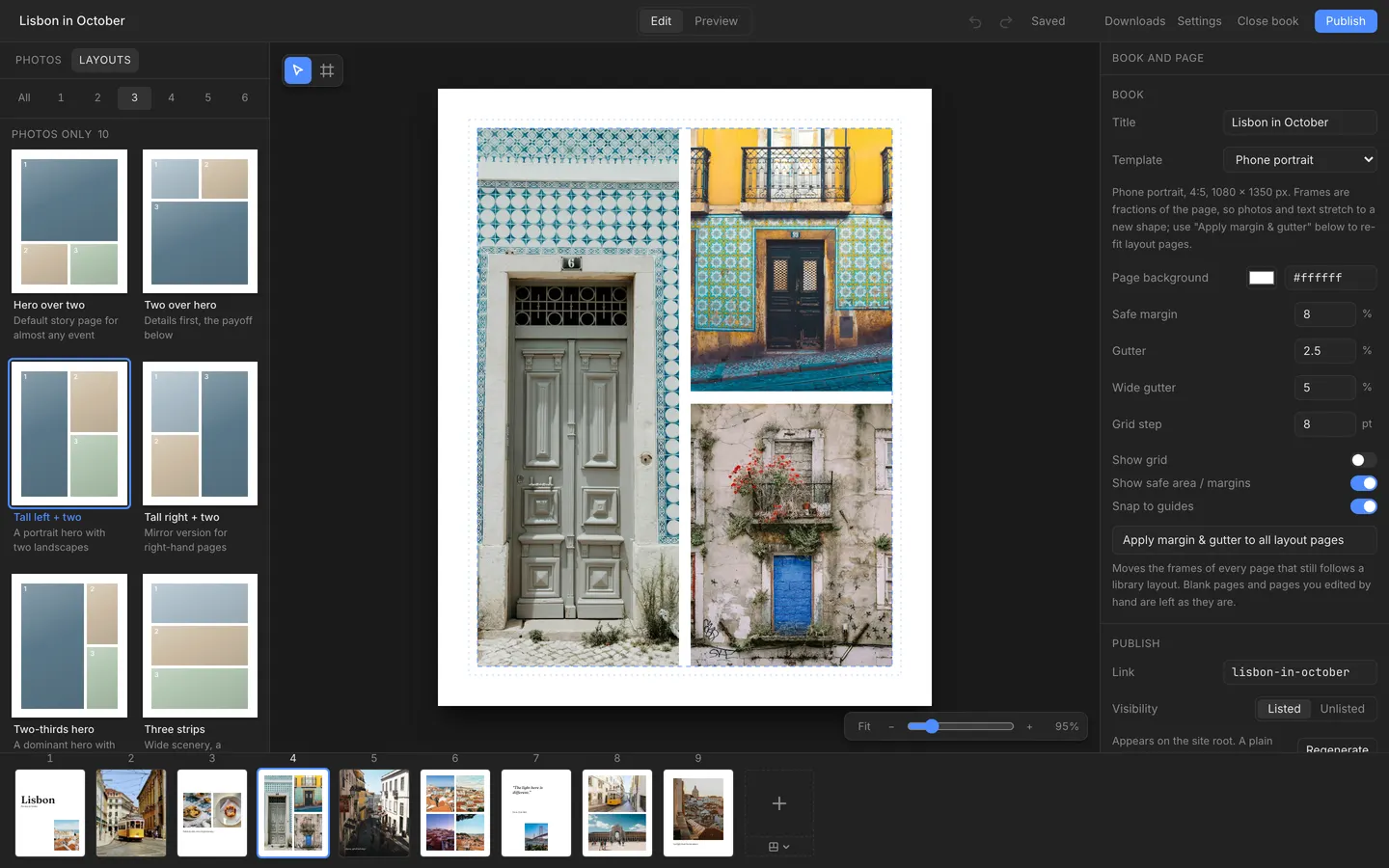Viewport: 1389px width, 868px height.
Task: Click the Regenerate link button
Action: (x=1337, y=748)
